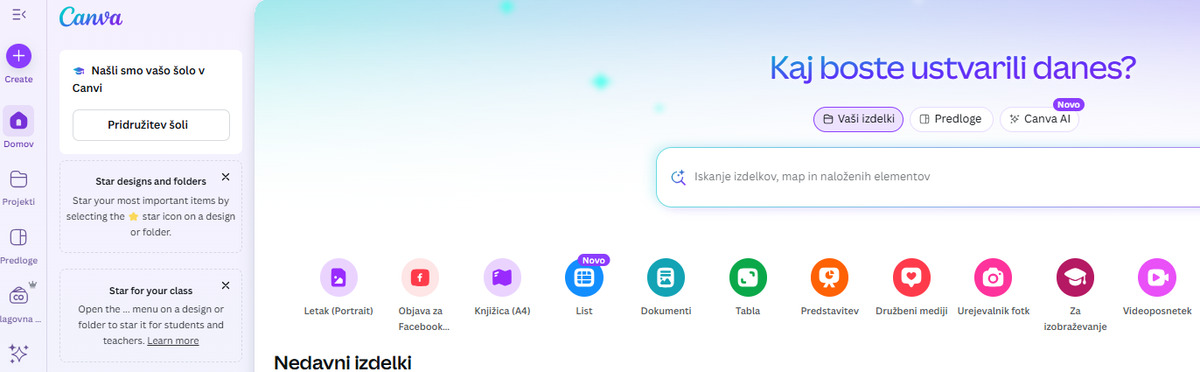This screenshot has height=372, width=1200.
Task: Open the Canva AI tab
Action: tap(1039, 119)
